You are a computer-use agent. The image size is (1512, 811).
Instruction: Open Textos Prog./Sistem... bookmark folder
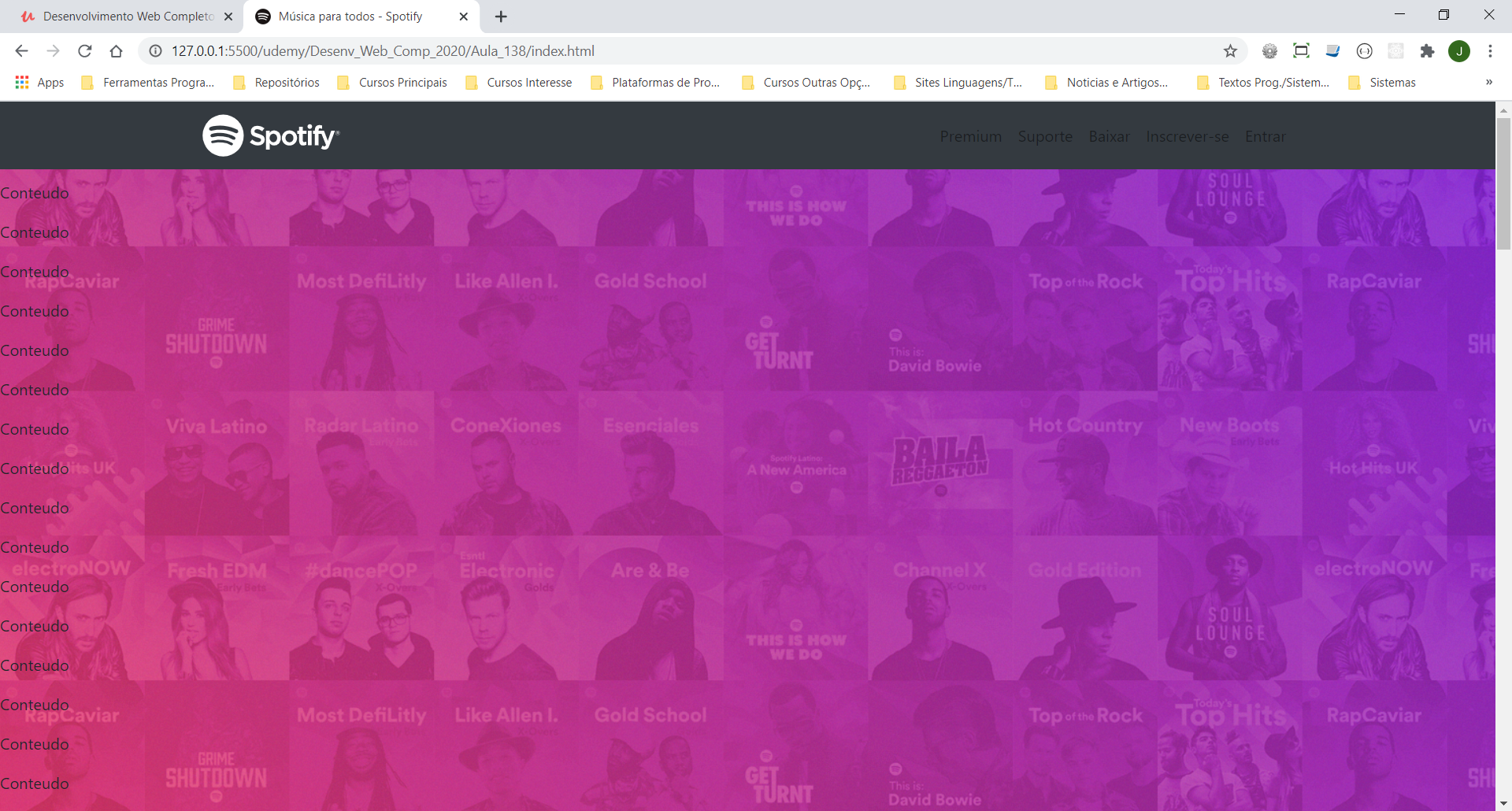(1262, 83)
